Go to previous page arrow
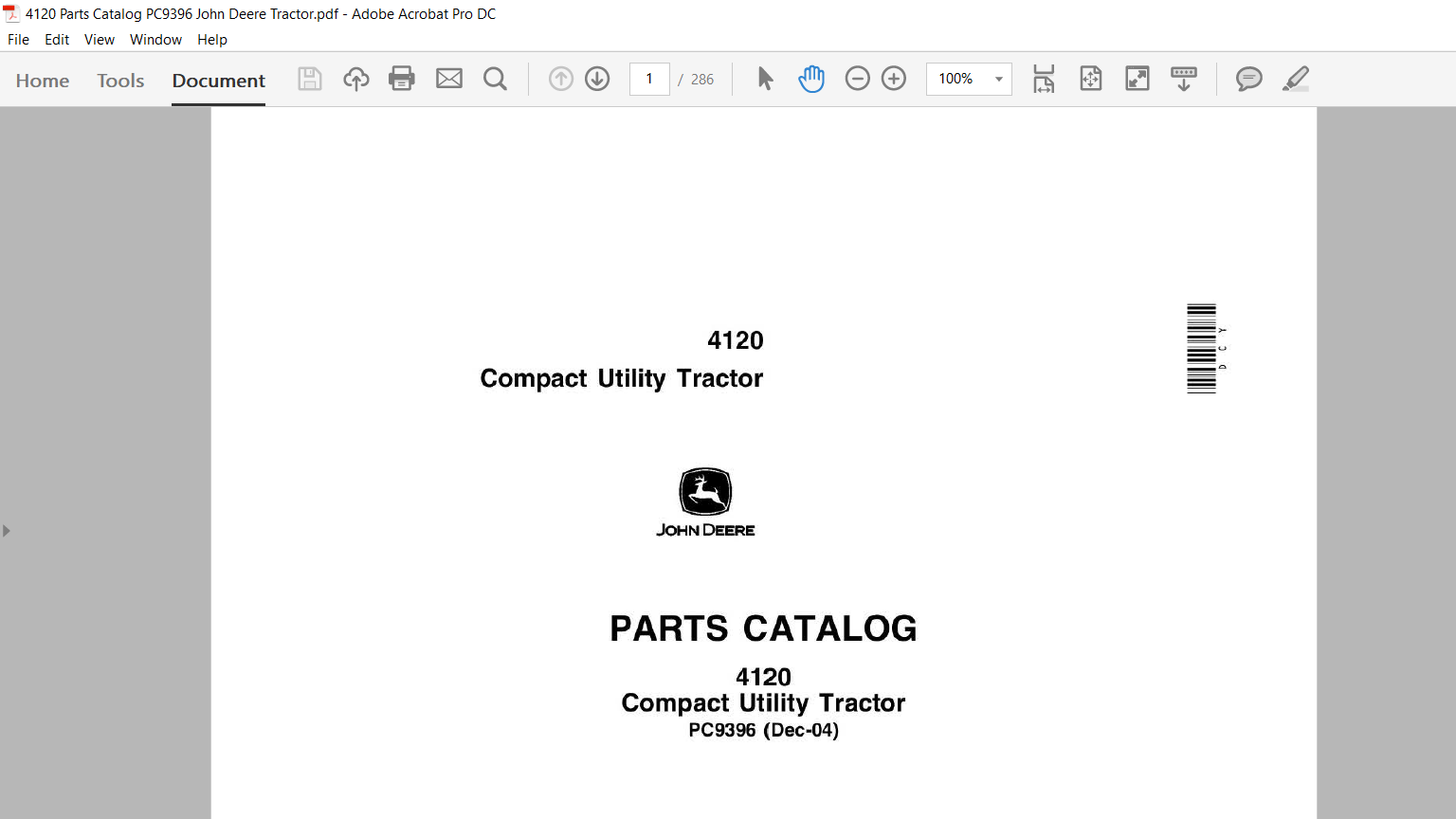1456x819 pixels. [x=561, y=79]
